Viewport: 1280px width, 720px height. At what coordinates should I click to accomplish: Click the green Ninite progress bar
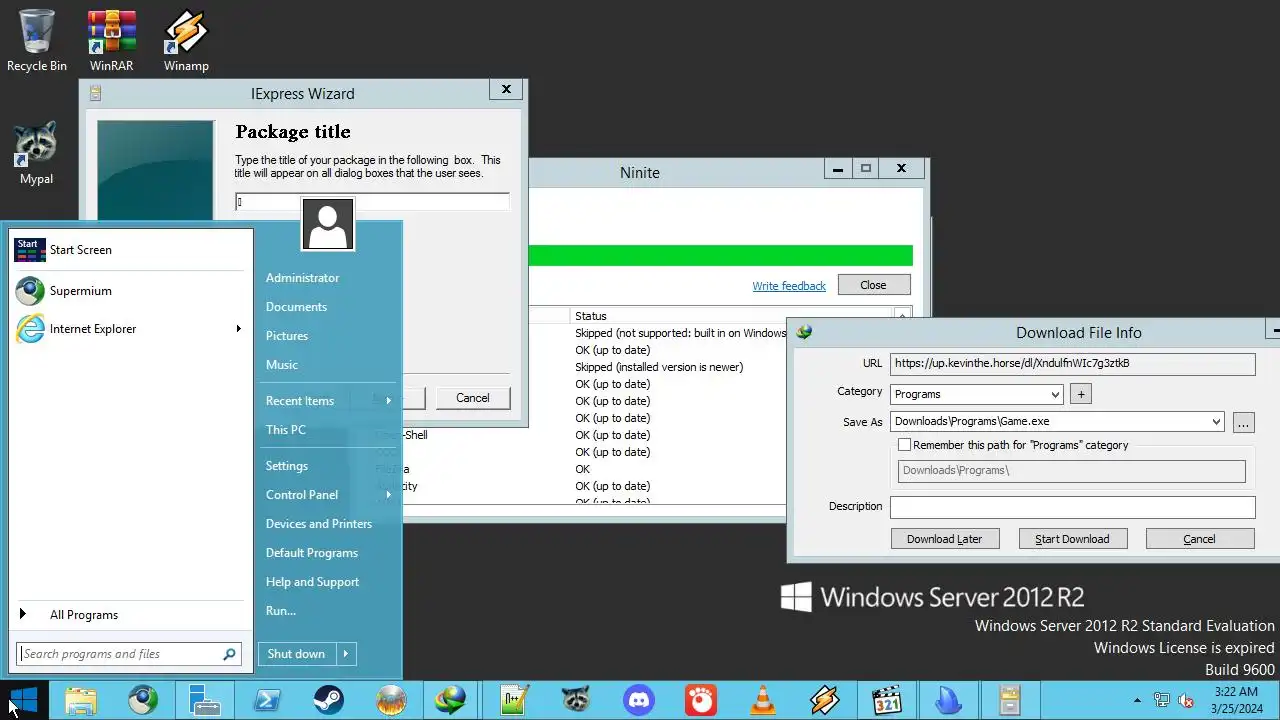click(720, 255)
